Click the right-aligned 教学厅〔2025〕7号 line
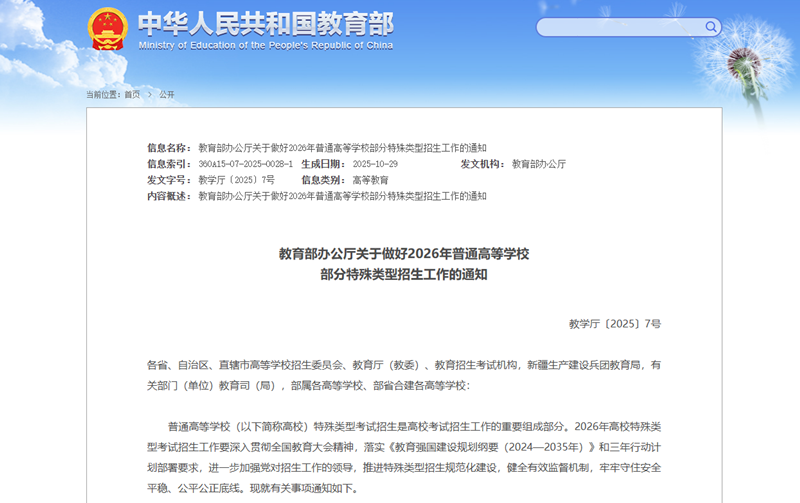The height and width of the screenshot is (503, 800). point(614,324)
